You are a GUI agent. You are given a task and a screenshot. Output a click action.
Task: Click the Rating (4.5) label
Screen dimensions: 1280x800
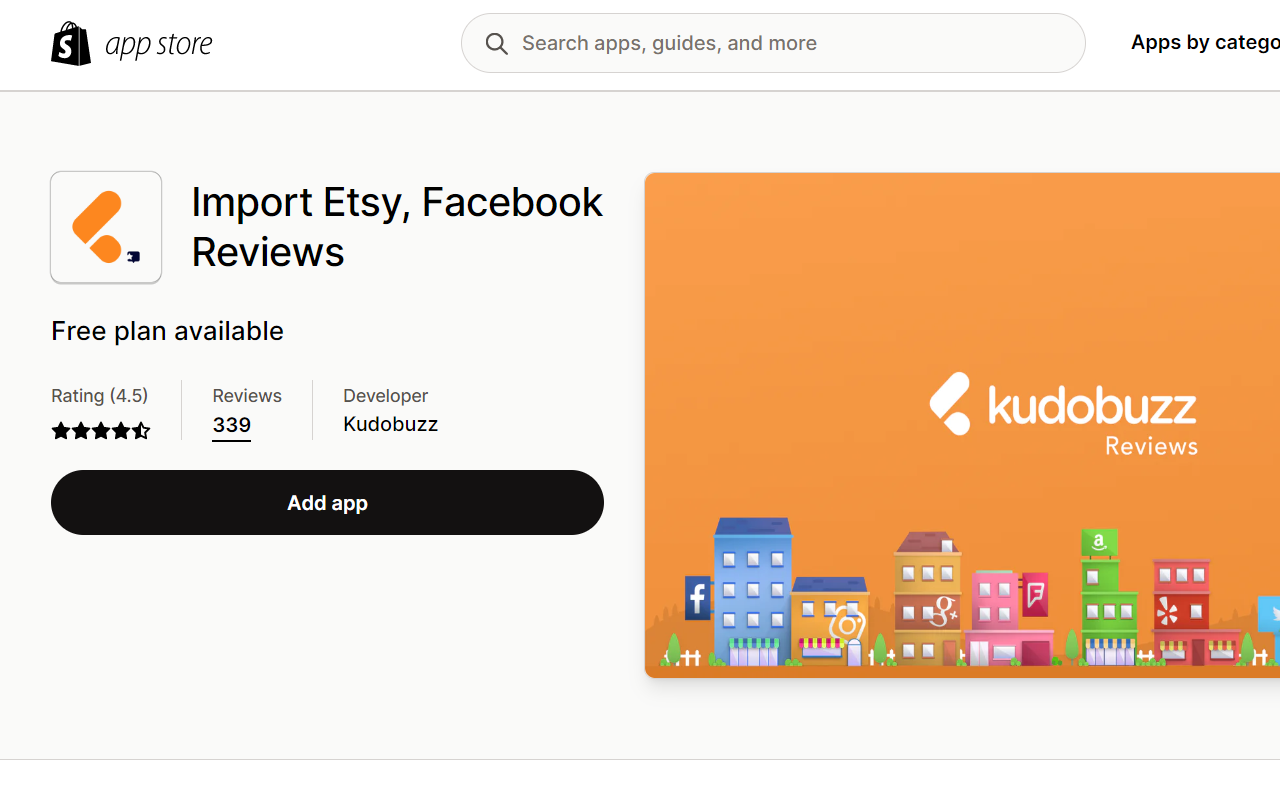click(x=99, y=396)
